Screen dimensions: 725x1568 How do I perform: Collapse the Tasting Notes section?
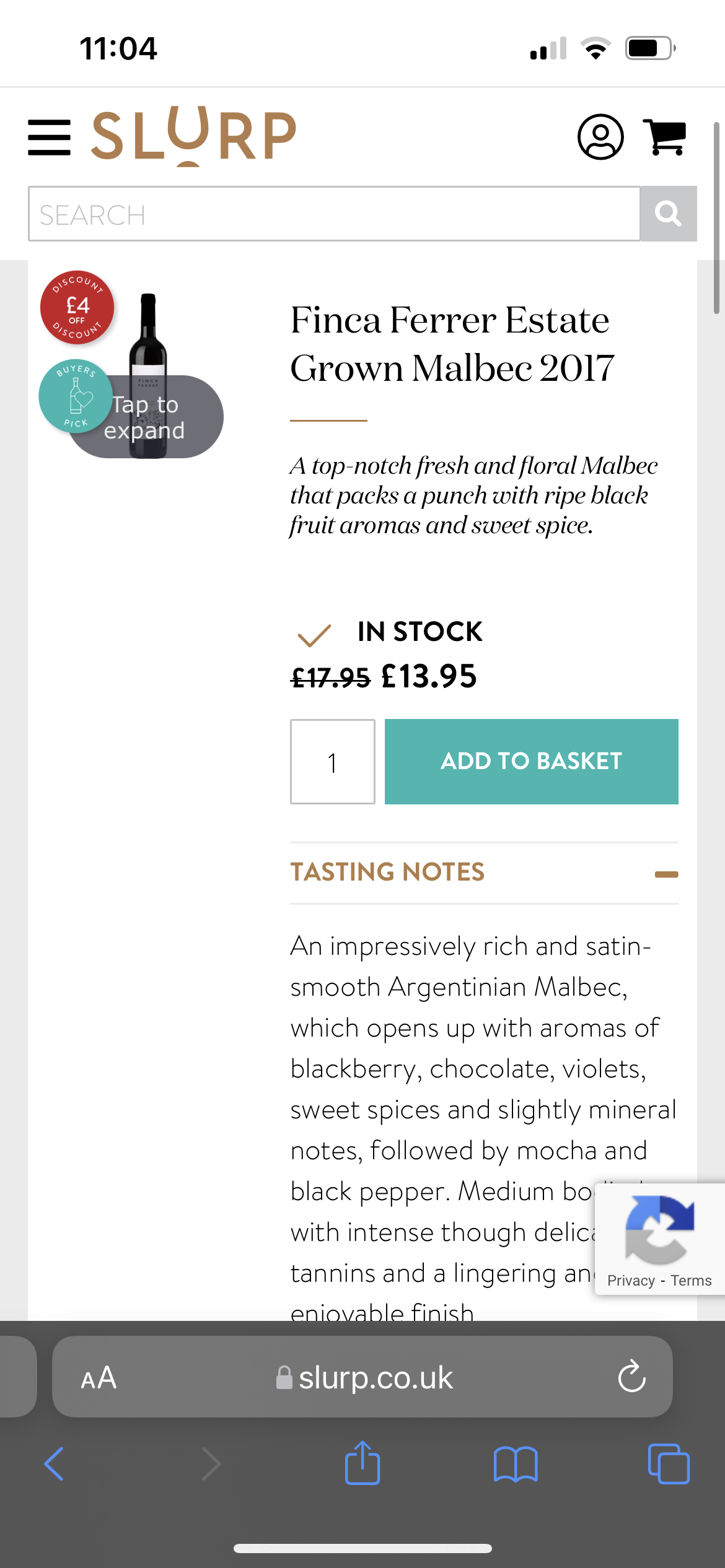tap(387, 873)
